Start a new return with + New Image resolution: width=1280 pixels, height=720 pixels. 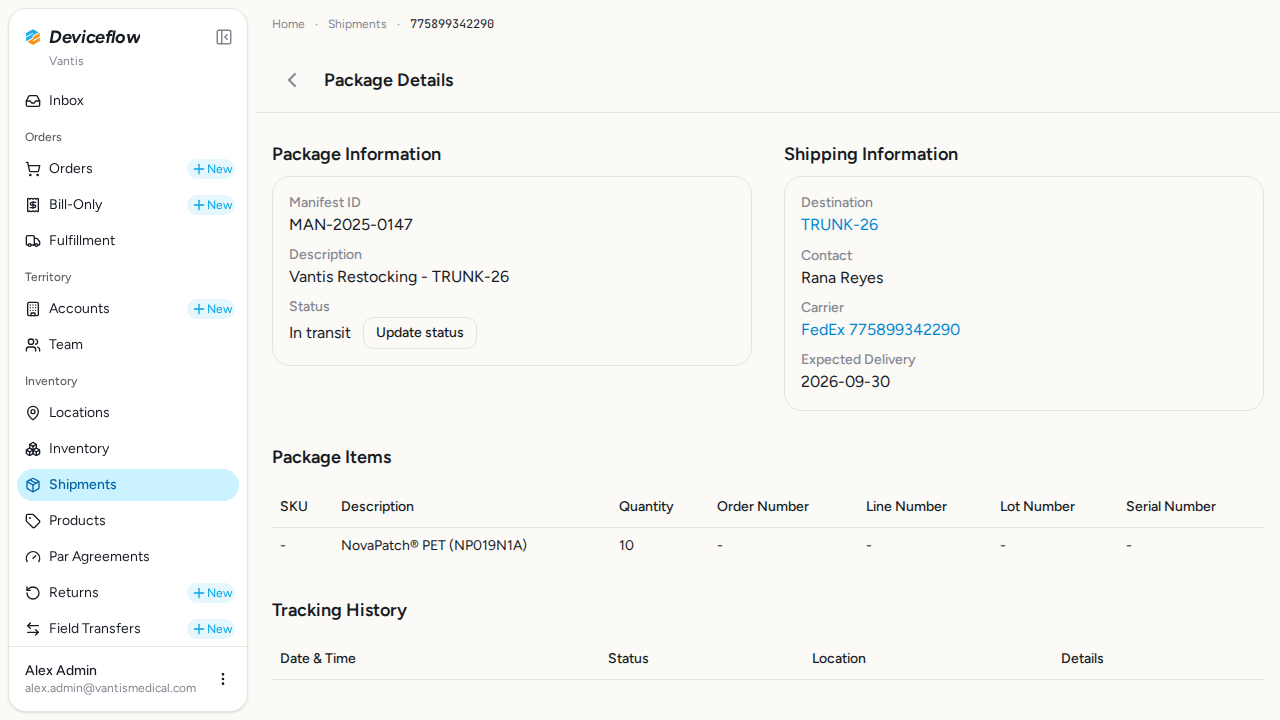[x=211, y=593]
